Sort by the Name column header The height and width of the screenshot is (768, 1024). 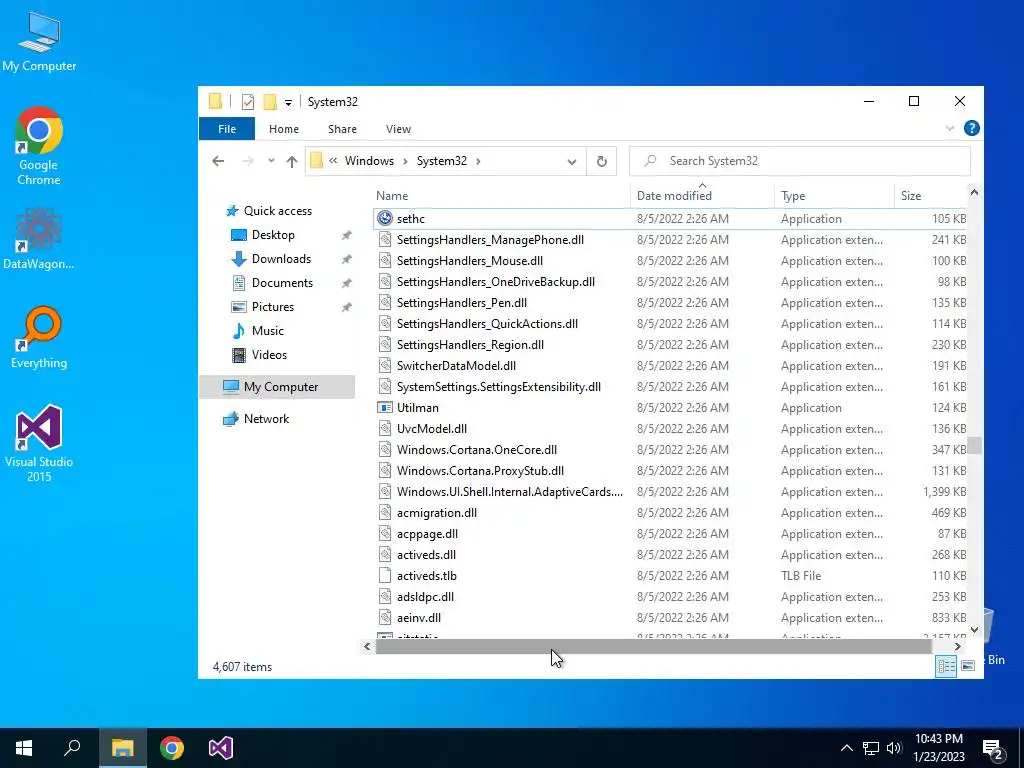click(x=502, y=196)
